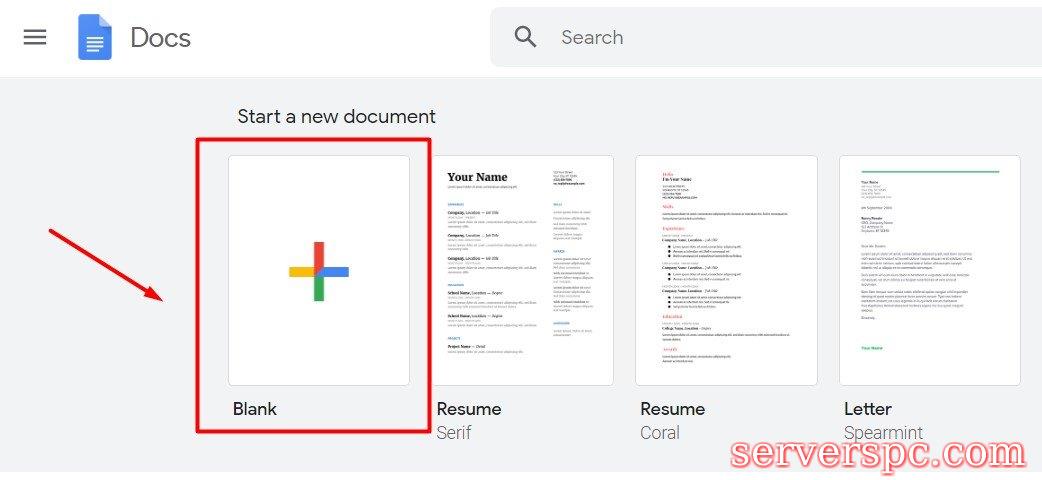Image resolution: width=1042 pixels, height=480 pixels.
Task: Click the multicolored plus icon
Action: click(318, 271)
